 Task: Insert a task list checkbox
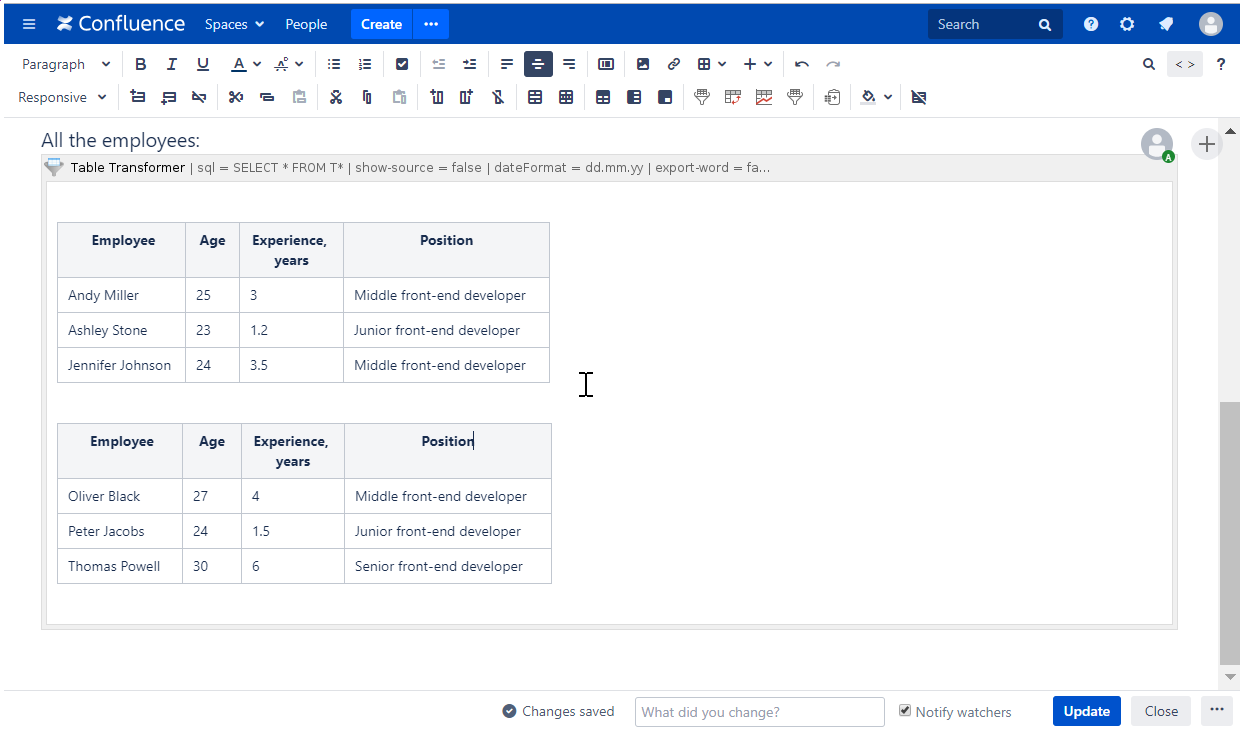click(x=402, y=64)
